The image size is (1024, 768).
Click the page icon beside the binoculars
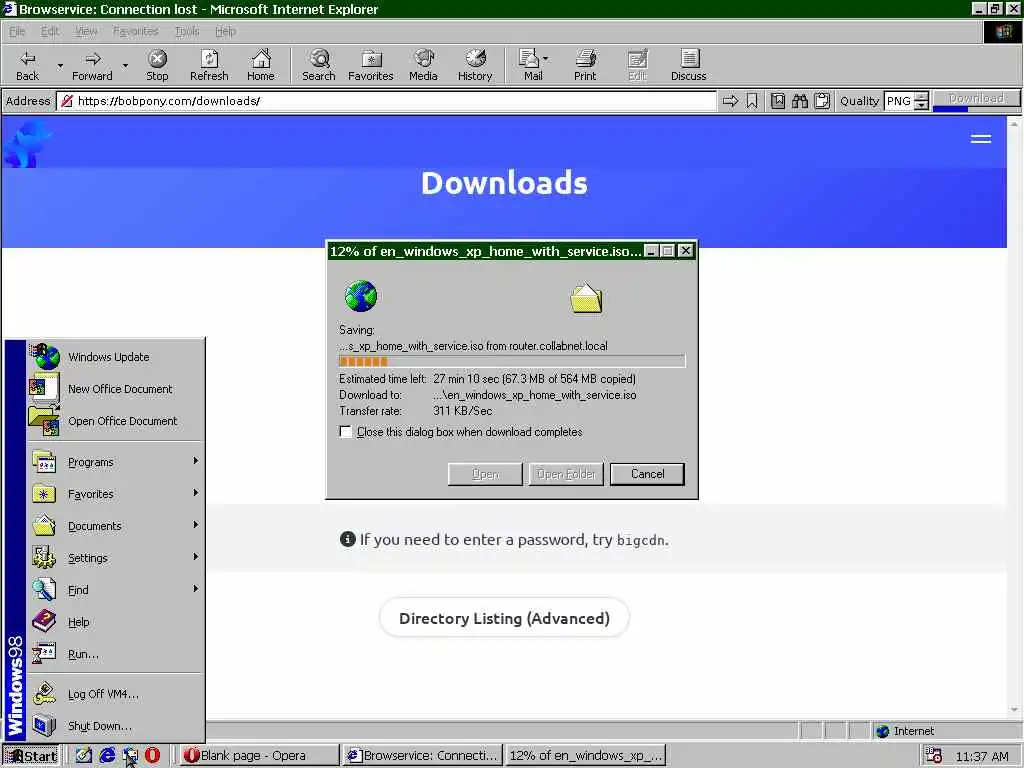tap(778, 101)
